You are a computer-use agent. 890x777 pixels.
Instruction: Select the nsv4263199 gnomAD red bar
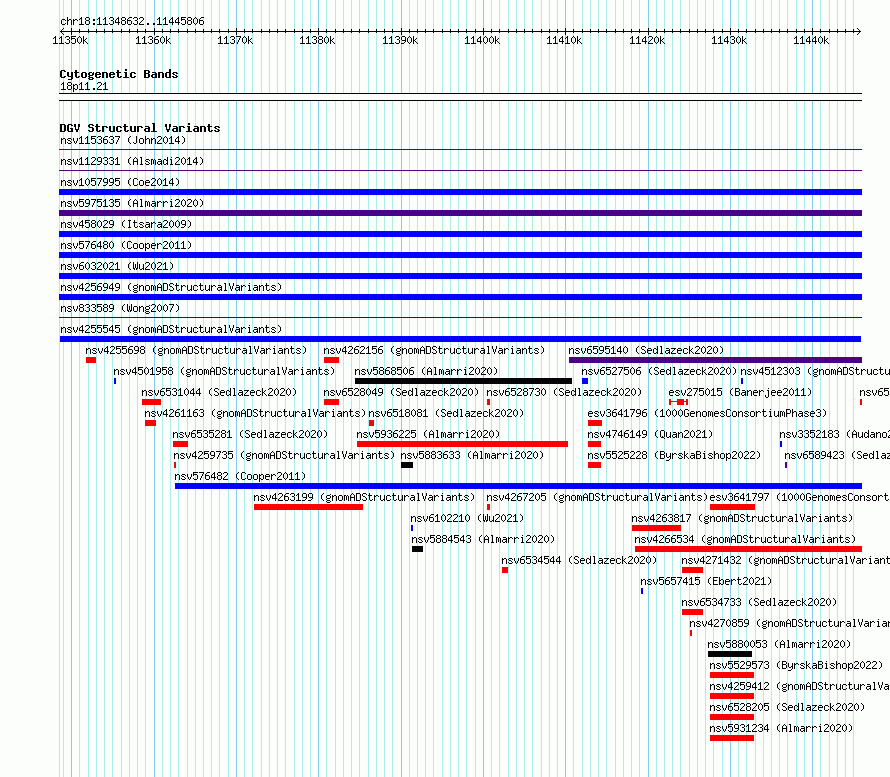(x=308, y=507)
